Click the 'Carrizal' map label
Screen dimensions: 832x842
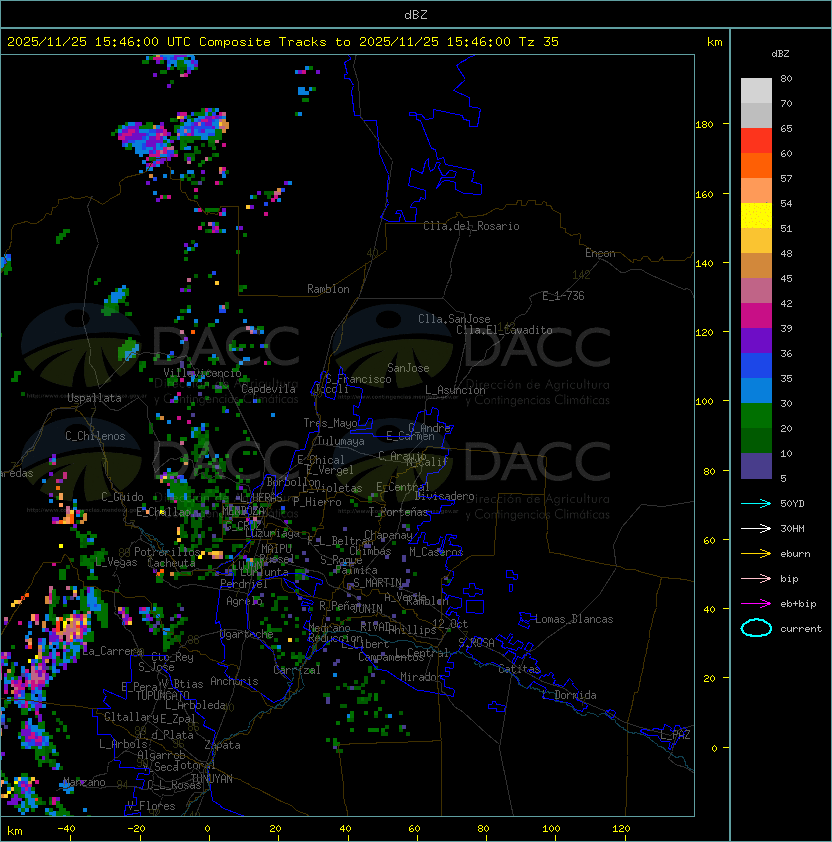click(x=297, y=670)
